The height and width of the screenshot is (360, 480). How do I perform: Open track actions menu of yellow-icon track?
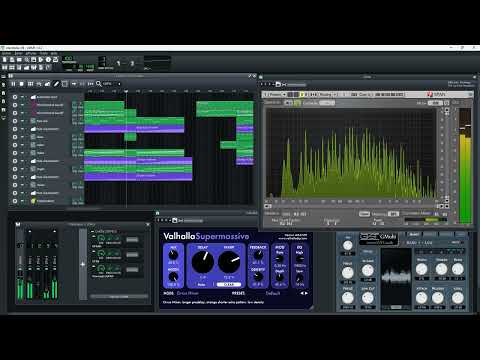pos(15,201)
